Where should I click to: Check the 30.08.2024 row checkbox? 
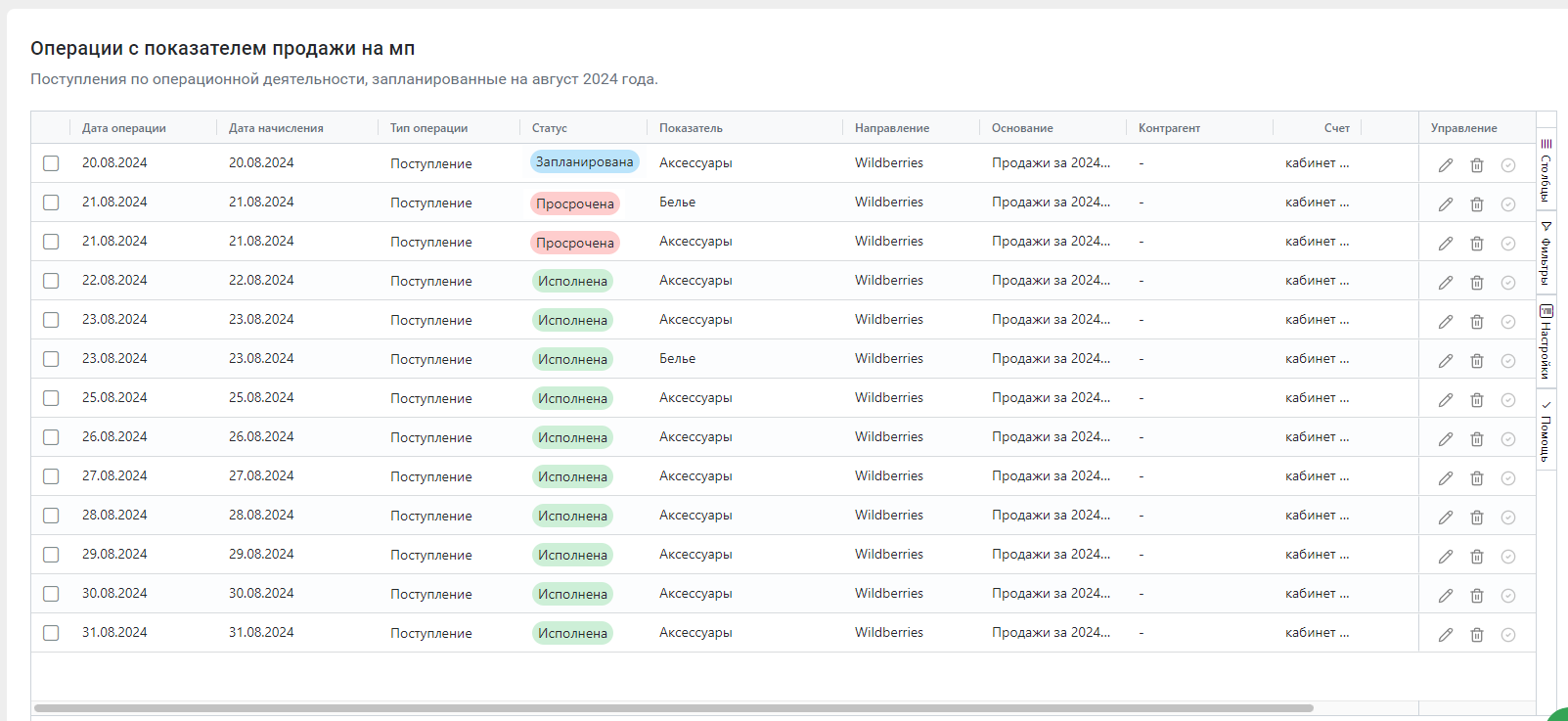point(51,594)
